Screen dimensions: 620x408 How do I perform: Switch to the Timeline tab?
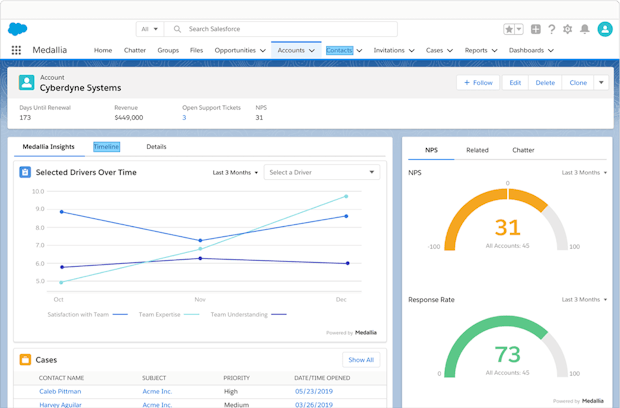[106, 147]
